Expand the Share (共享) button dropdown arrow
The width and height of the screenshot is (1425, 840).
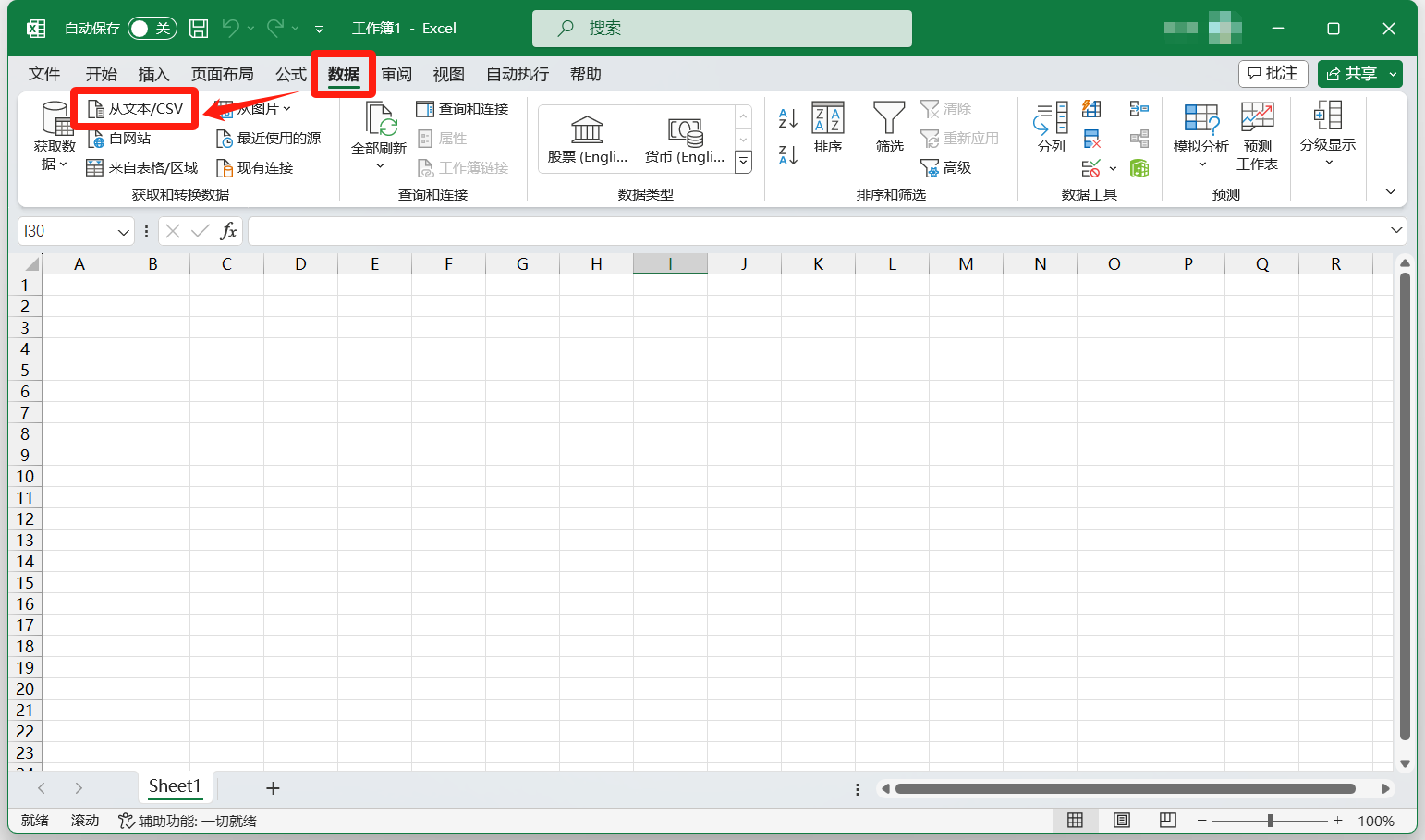coord(1393,74)
